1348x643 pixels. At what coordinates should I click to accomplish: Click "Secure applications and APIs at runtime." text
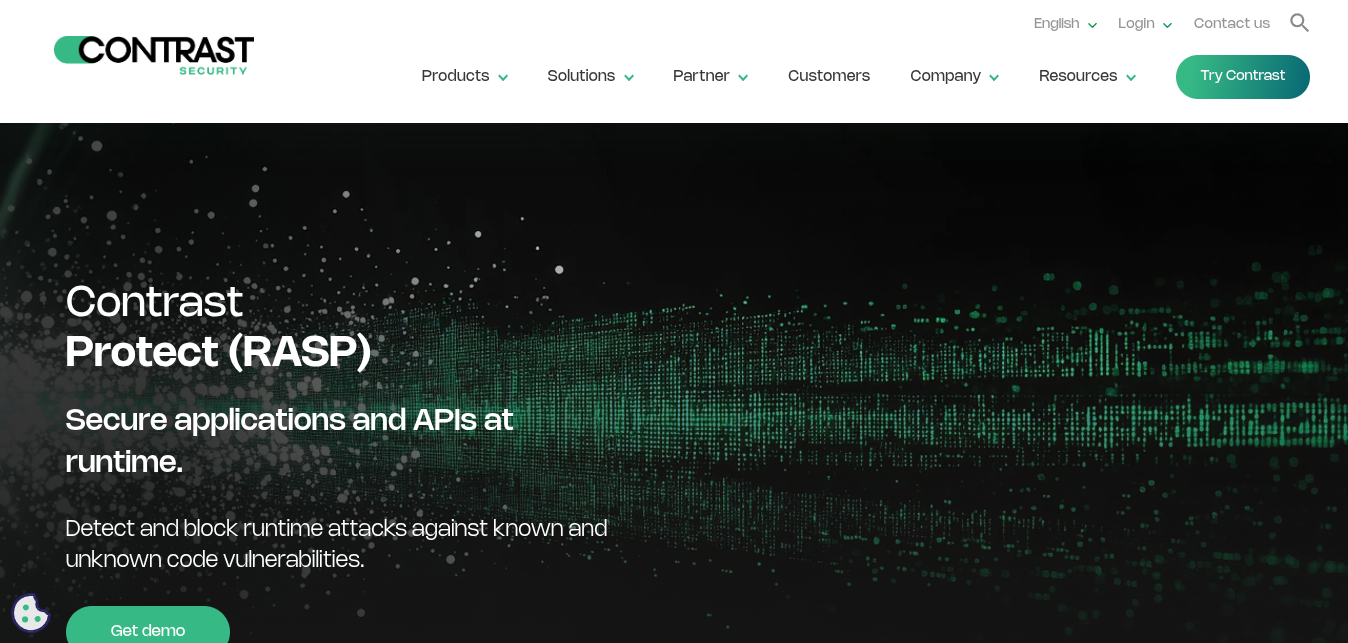(x=289, y=440)
